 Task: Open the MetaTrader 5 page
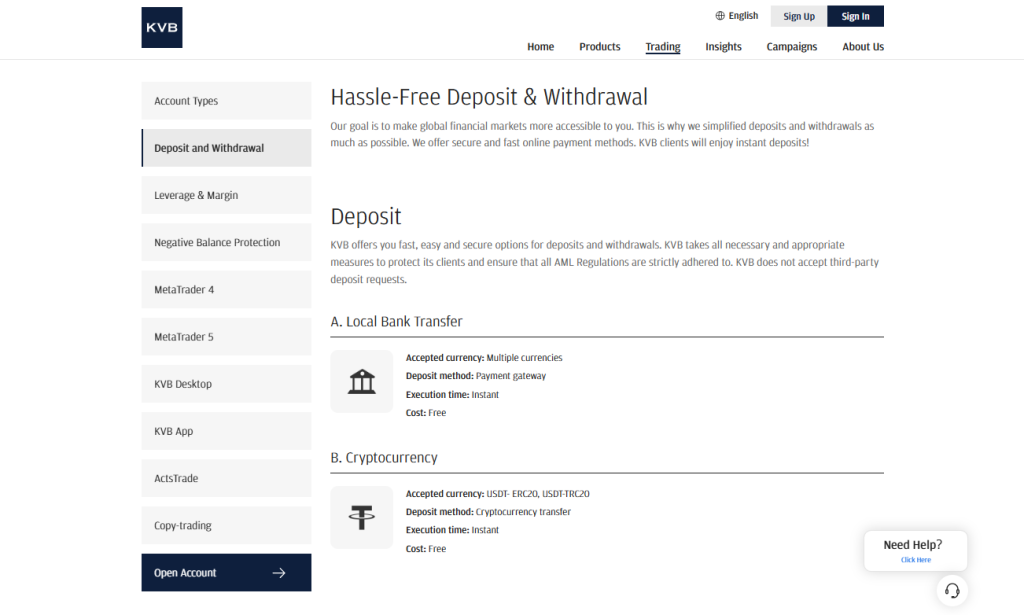pyautogui.click(x=226, y=336)
